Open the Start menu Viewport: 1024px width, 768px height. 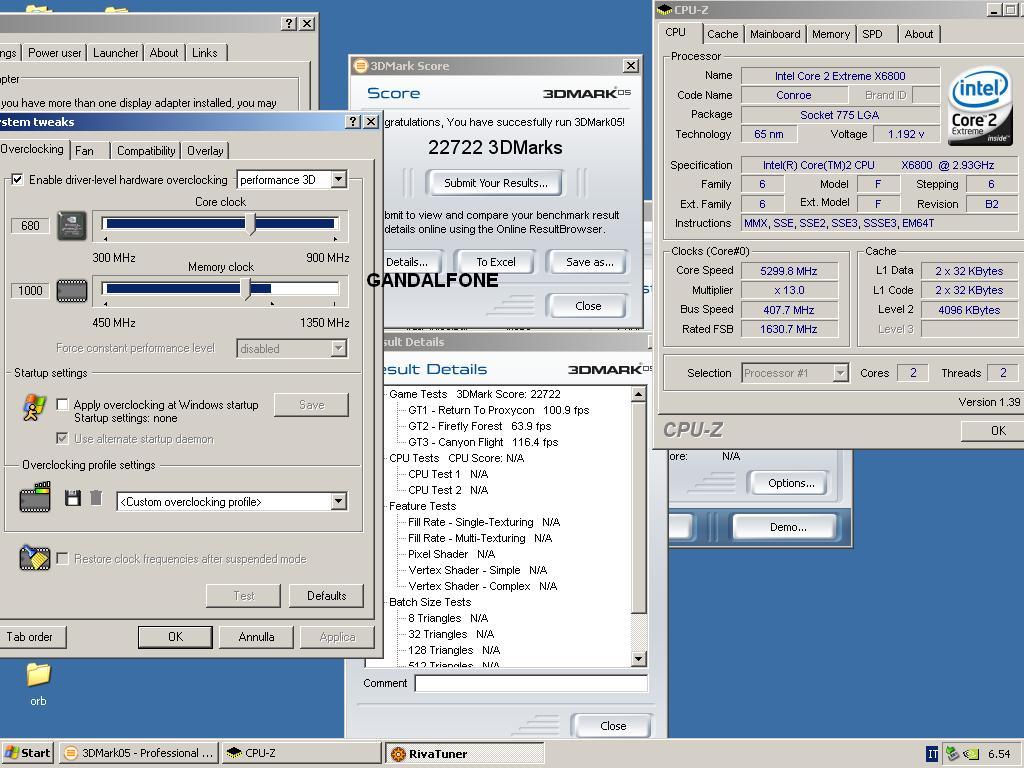point(27,753)
